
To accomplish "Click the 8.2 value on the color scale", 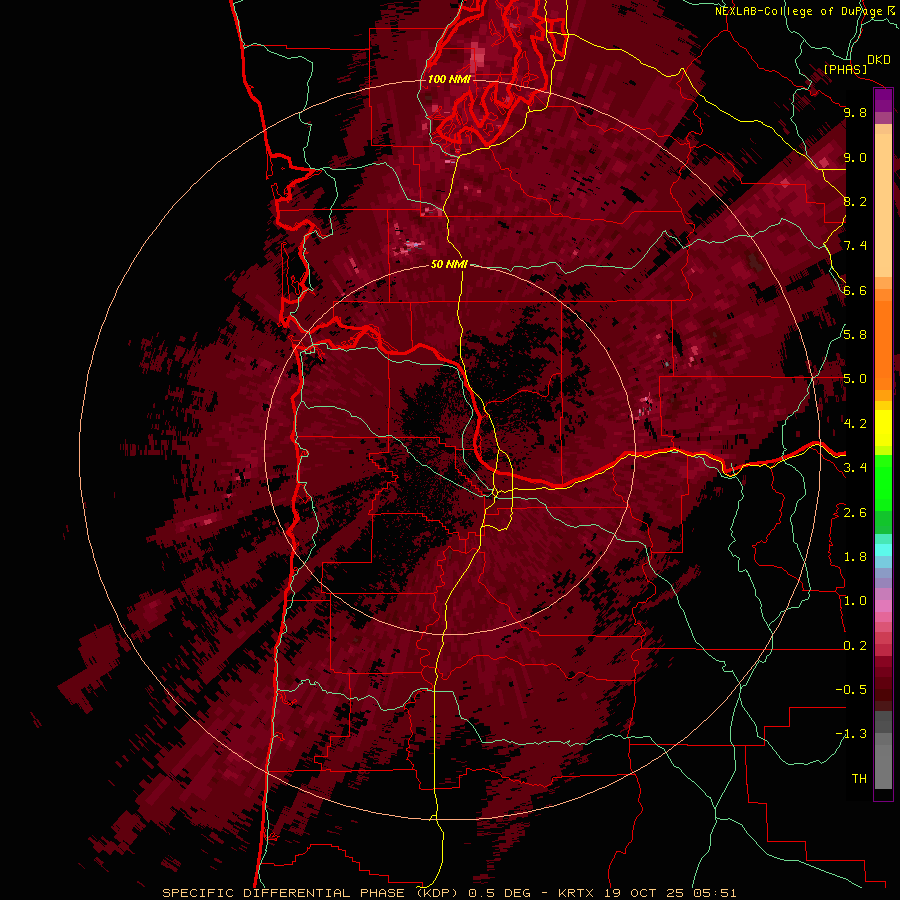I will click(x=855, y=201).
